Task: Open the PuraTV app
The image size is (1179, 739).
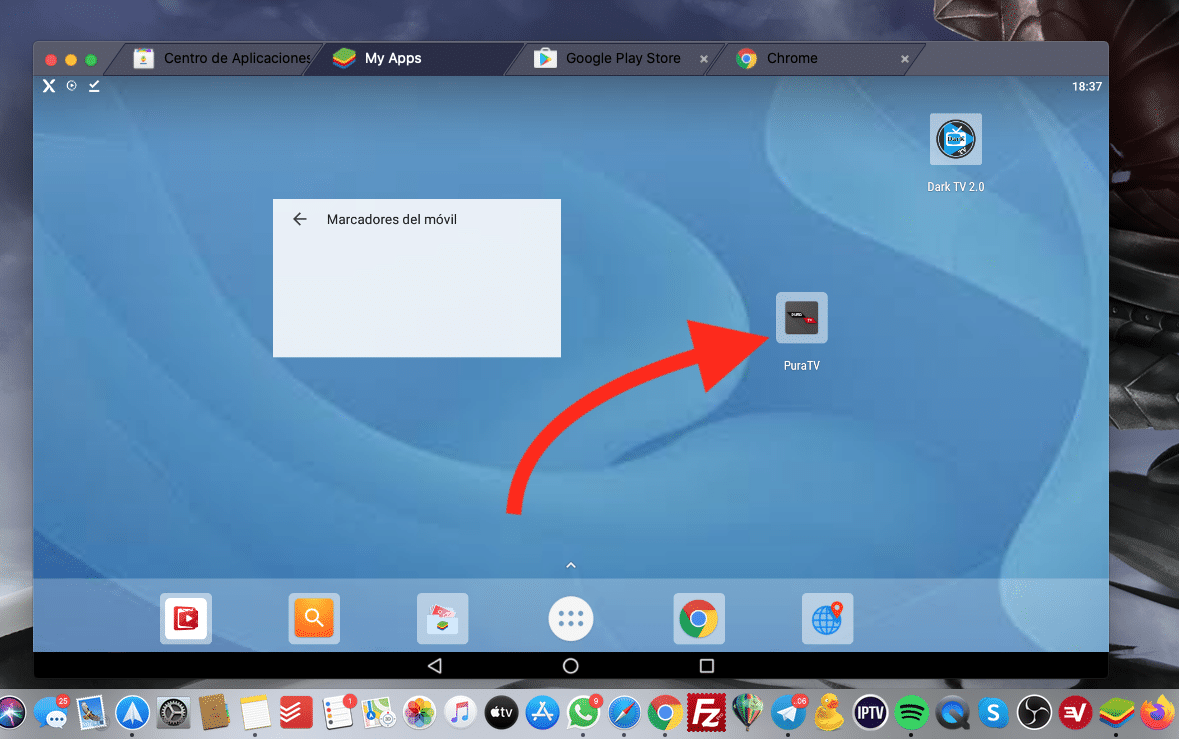Action: coord(801,317)
